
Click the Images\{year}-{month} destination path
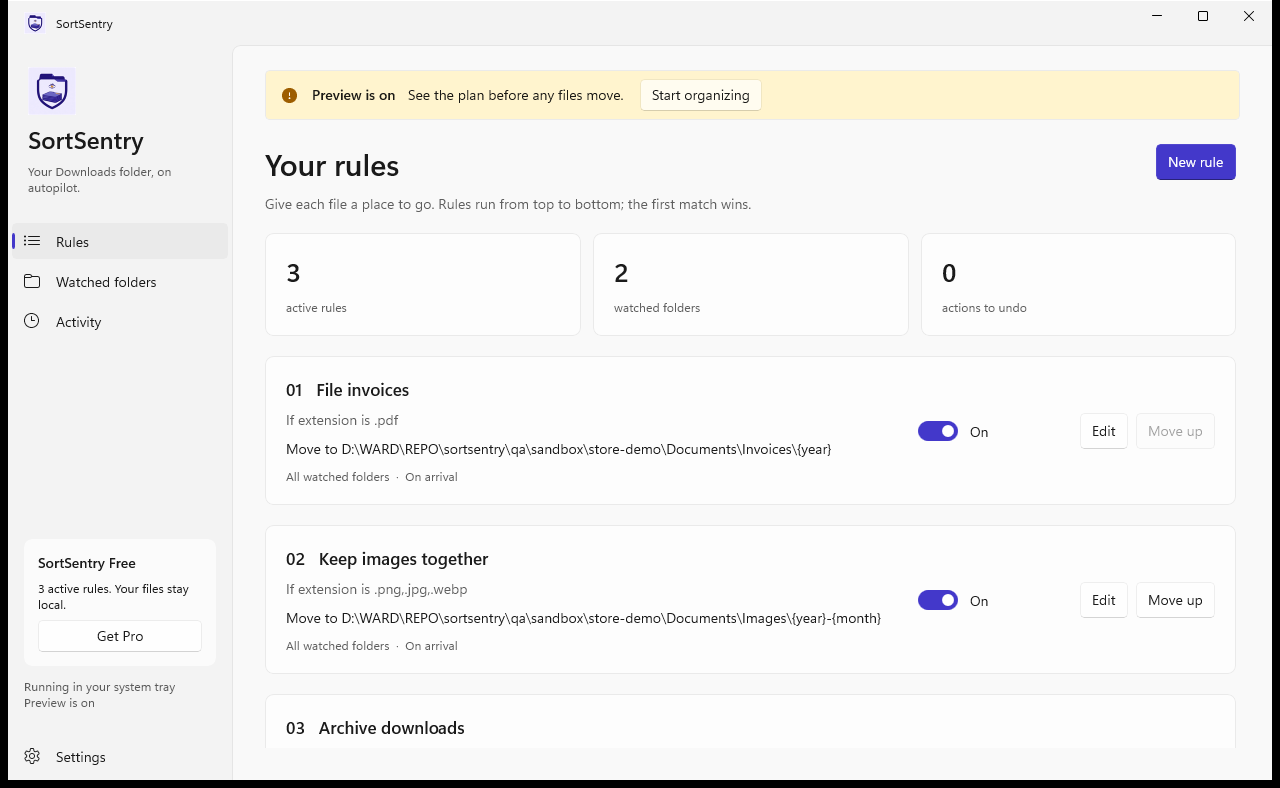pyautogui.click(x=583, y=618)
